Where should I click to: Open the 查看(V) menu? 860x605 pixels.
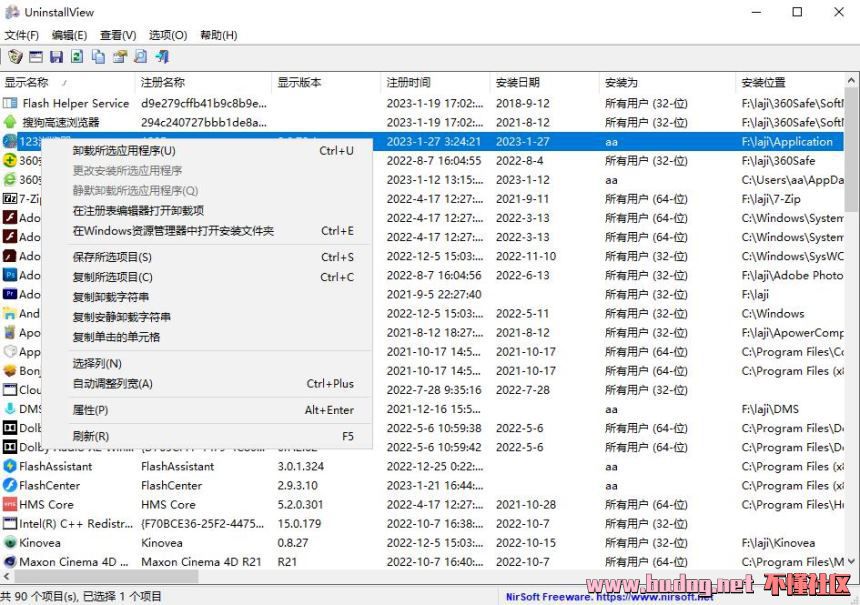tap(118, 35)
